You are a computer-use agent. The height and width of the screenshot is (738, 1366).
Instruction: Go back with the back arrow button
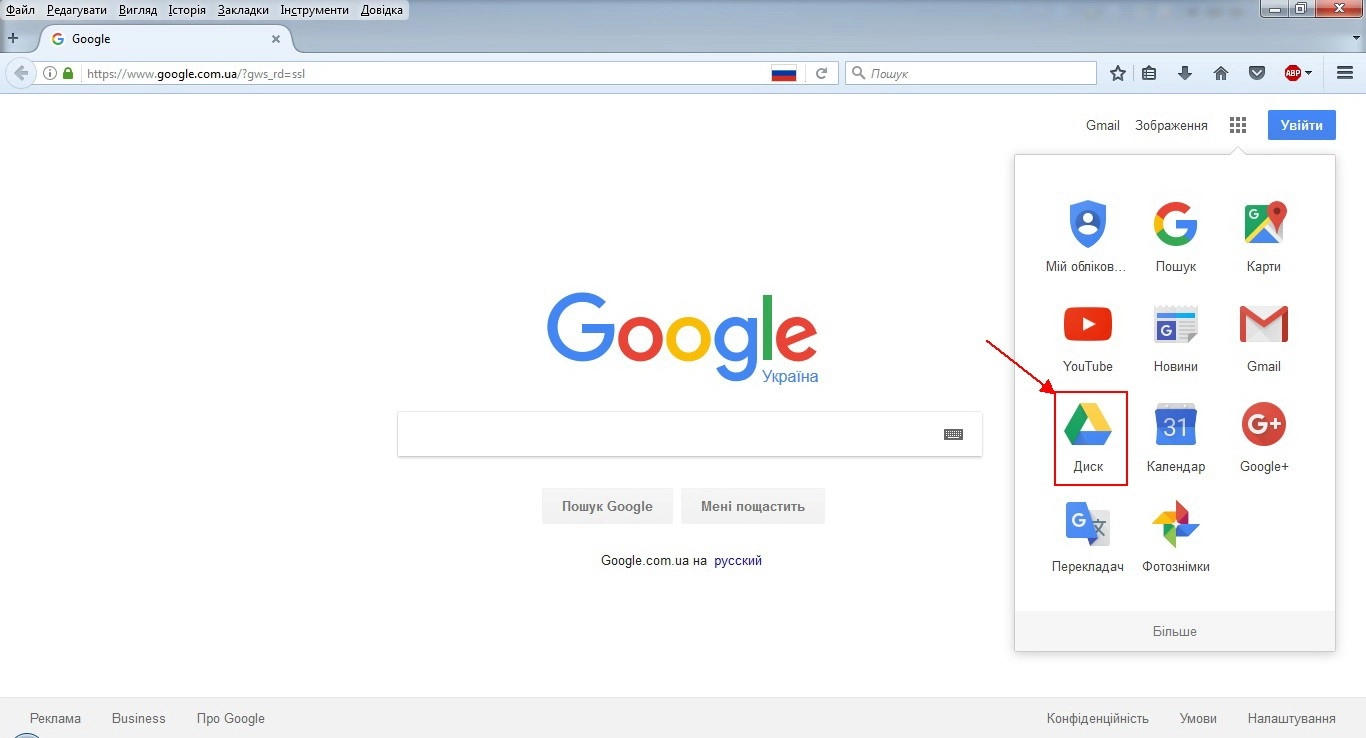(x=20, y=73)
